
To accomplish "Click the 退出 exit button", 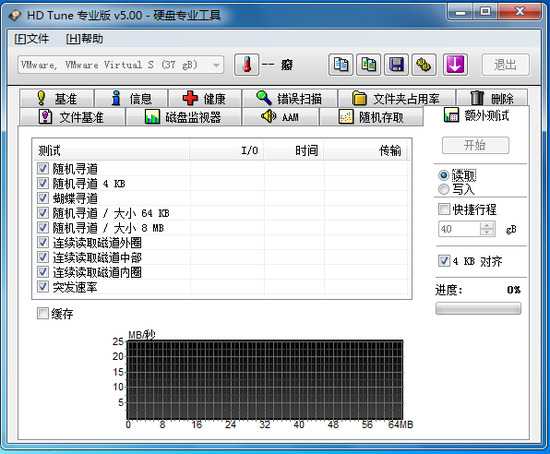I will [505, 65].
